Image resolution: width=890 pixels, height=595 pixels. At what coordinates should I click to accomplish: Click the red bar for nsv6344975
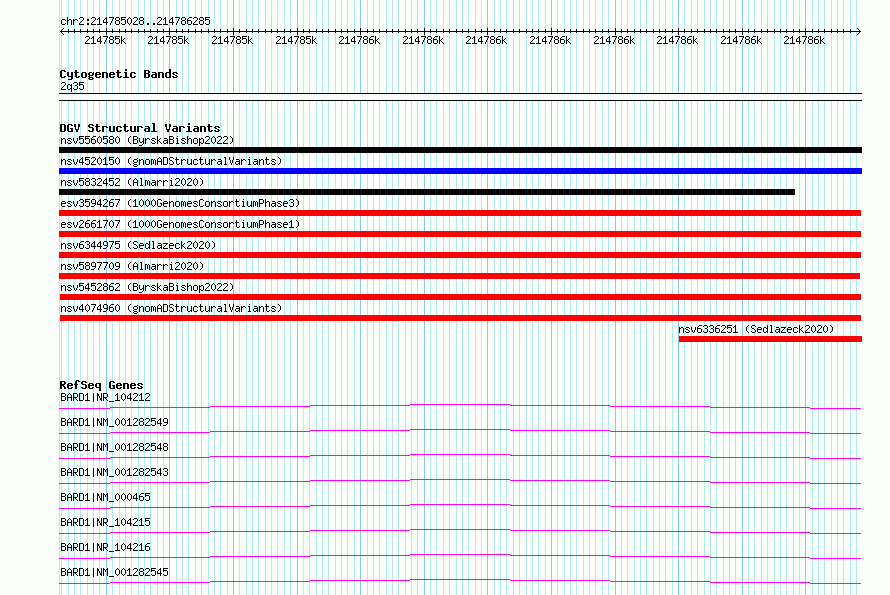pyautogui.click(x=460, y=255)
